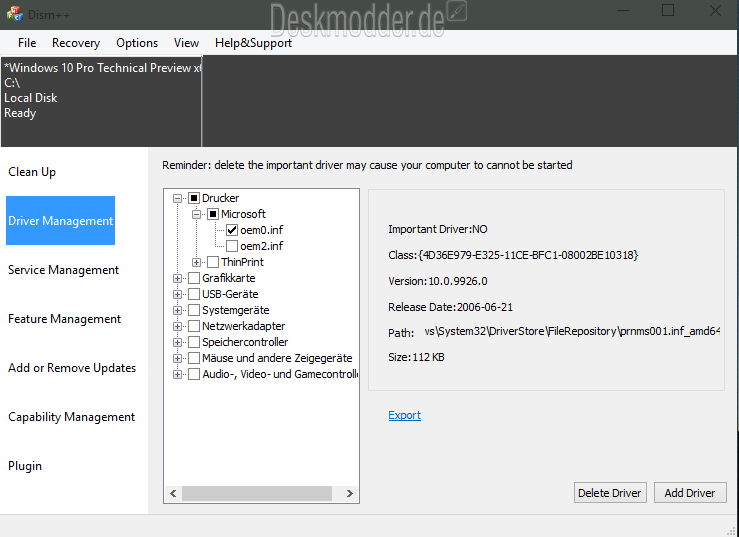Viewport: 739px width, 537px height.
Task: Expand Audio-, Video- und Gamecontroller node
Action: [177, 375]
